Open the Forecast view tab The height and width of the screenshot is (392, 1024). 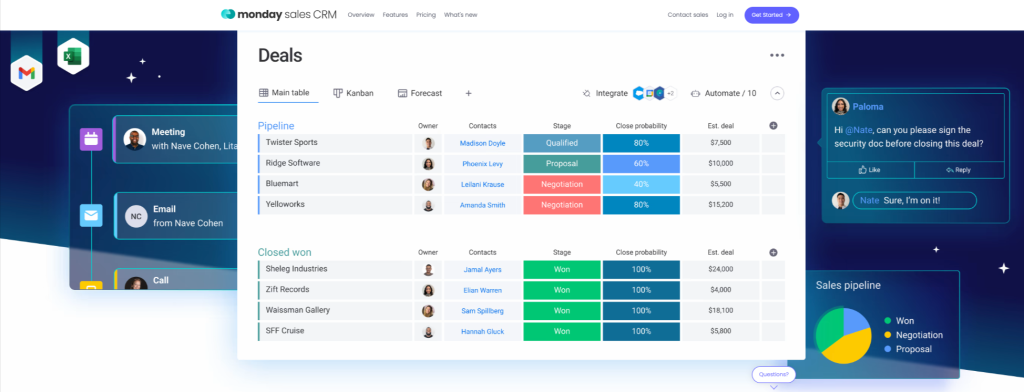(420, 93)
